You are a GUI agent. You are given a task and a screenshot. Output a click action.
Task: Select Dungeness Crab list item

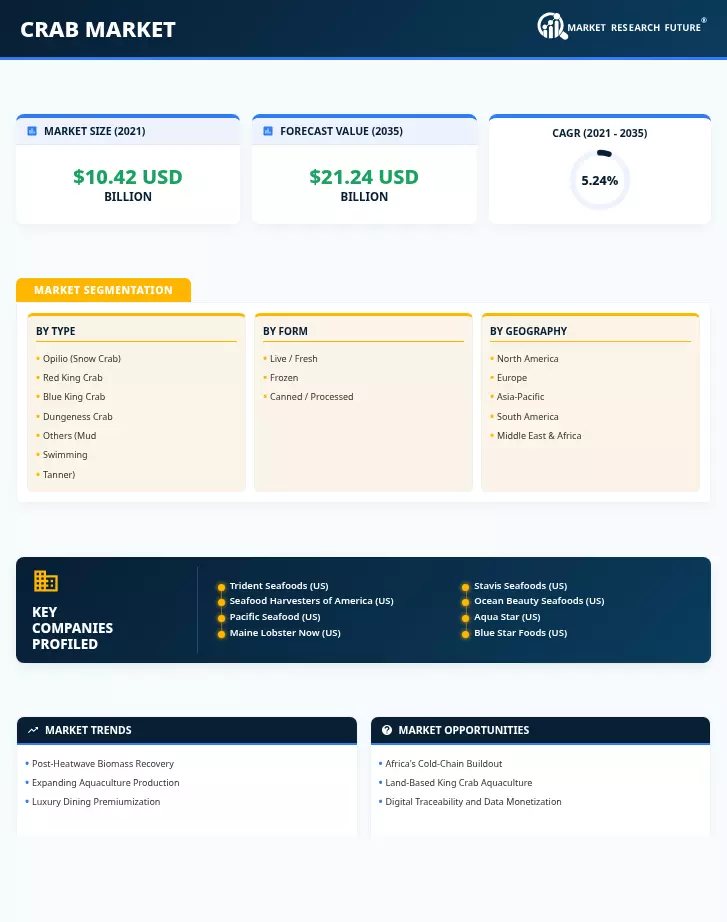click(x=78, y=416)
